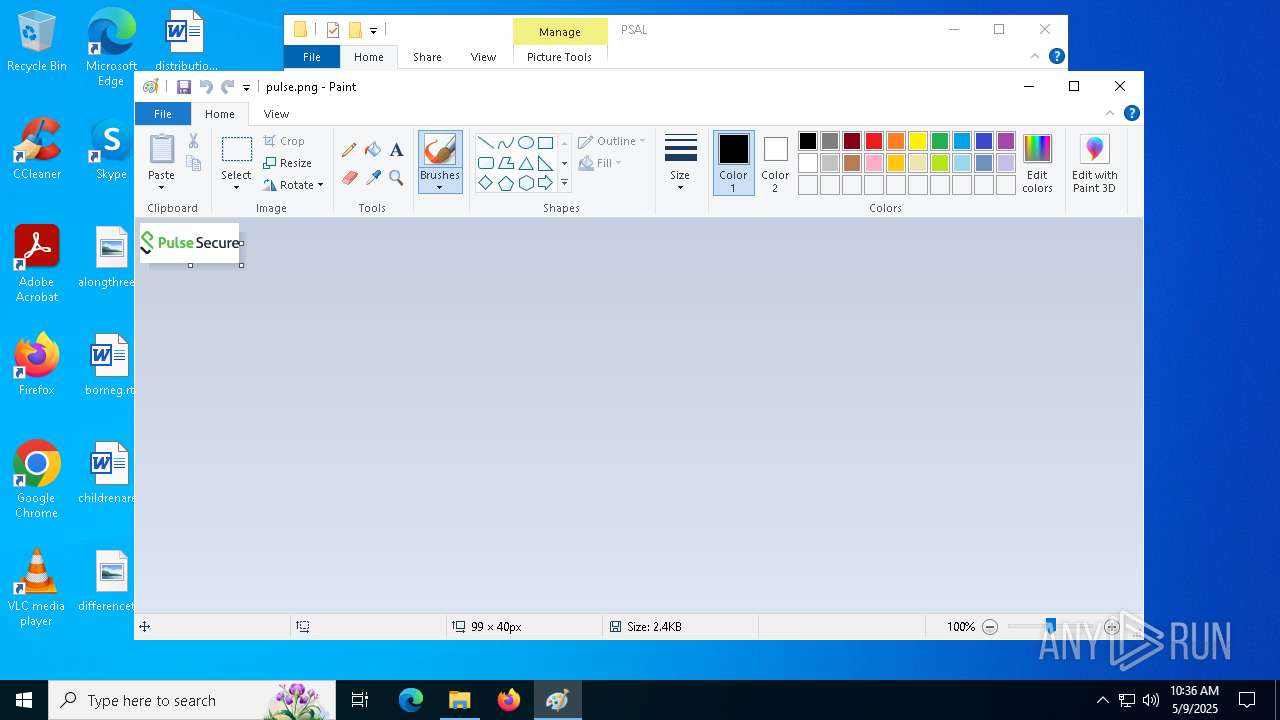
Task: Open the Size thickness dropdown
Action: click(680, 163)
